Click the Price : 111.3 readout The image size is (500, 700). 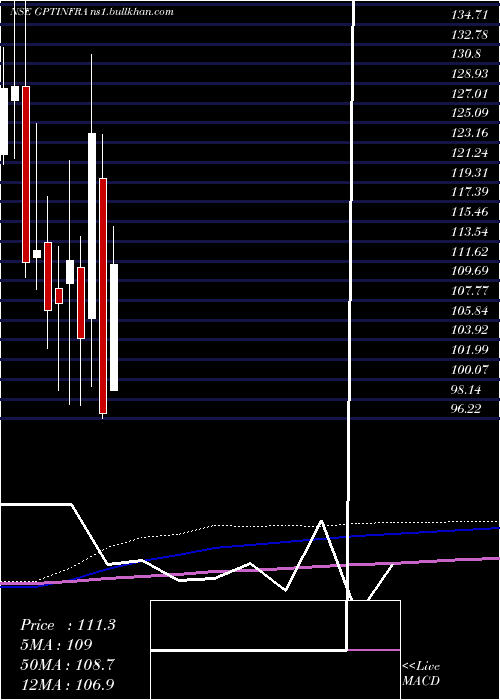[x=68, y=625]
